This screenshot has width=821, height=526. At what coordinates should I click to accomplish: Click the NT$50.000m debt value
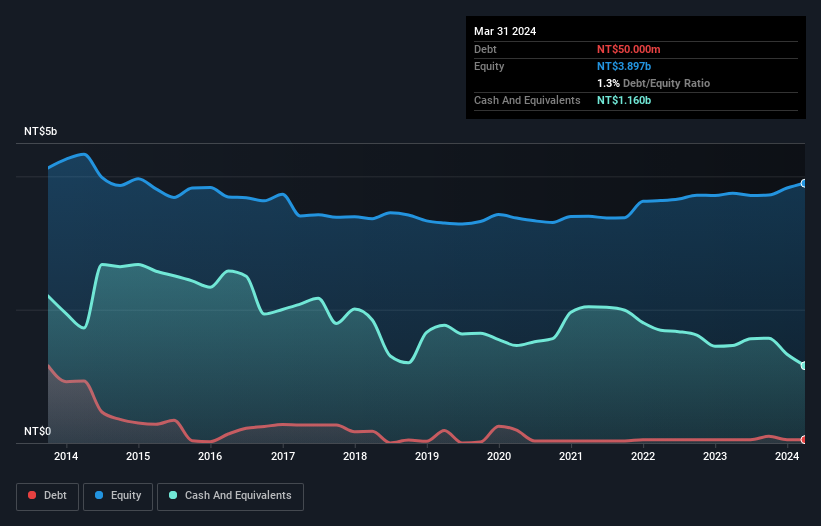tap(628, 49)
